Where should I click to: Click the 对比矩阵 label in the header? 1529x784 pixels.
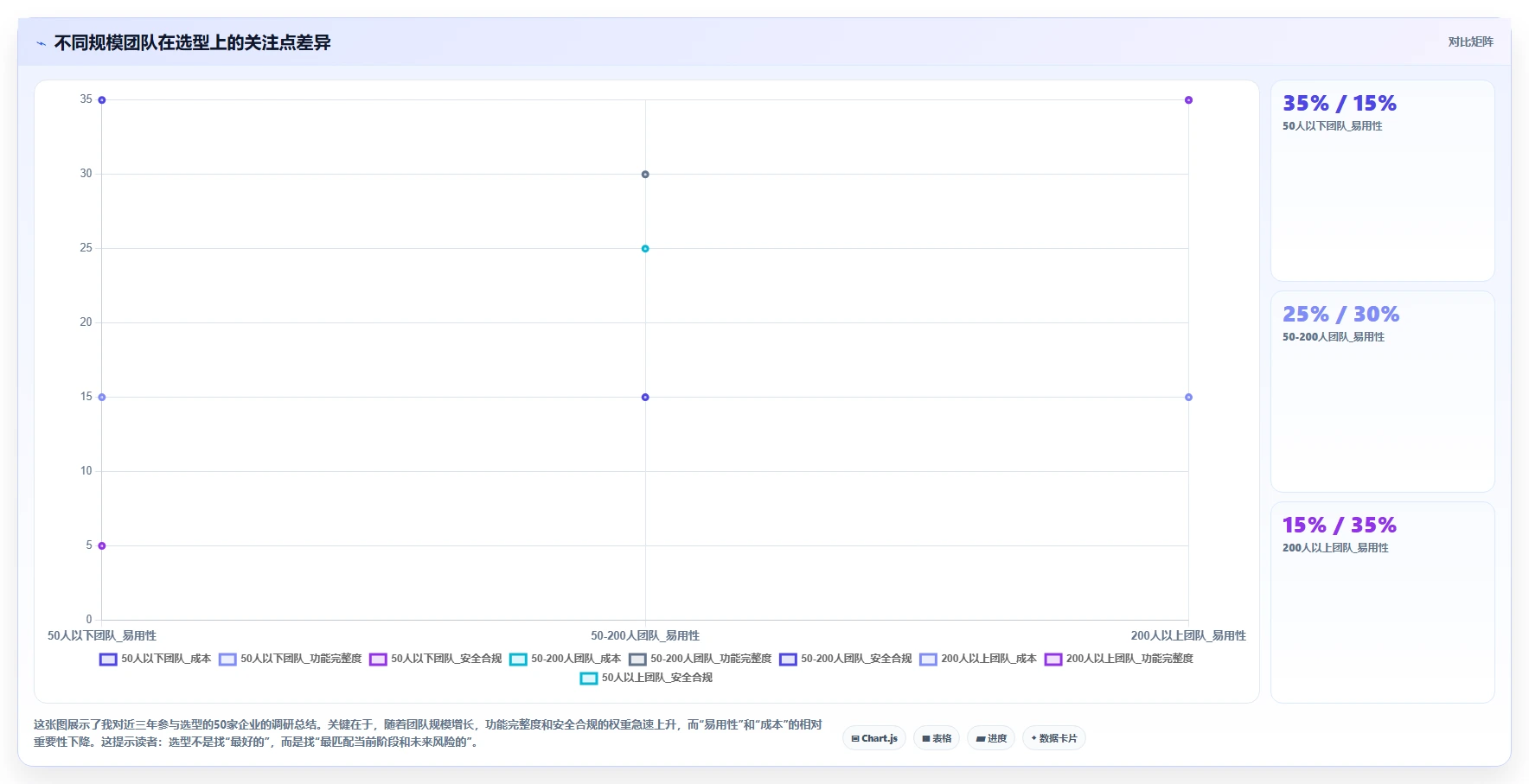point(1470,41)
